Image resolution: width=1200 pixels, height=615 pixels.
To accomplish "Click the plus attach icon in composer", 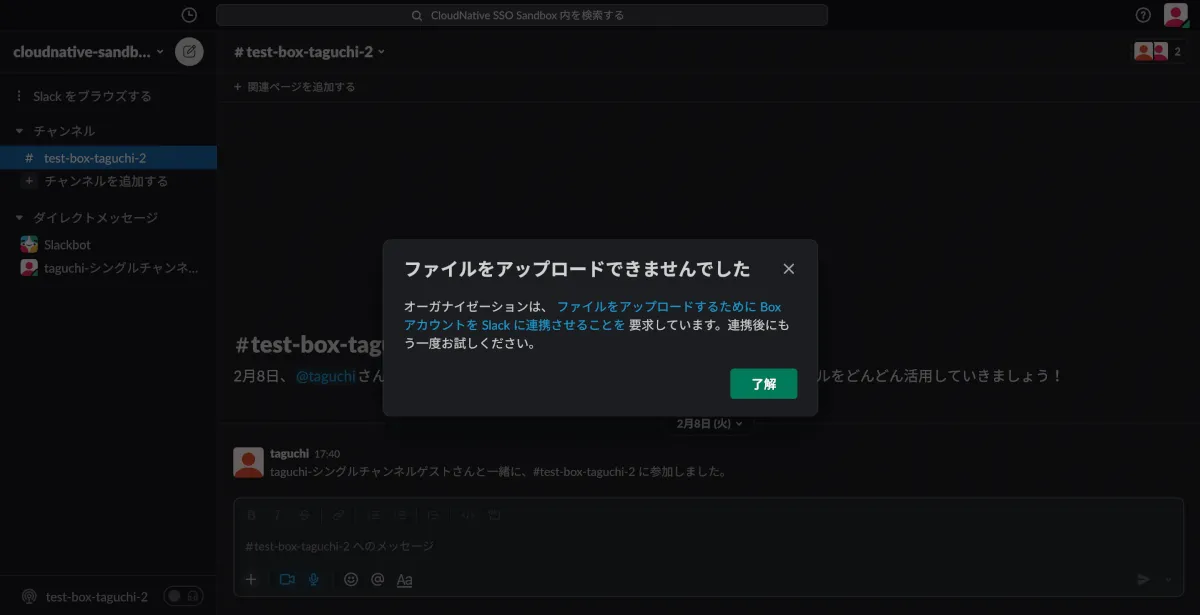I will (252, 579).
